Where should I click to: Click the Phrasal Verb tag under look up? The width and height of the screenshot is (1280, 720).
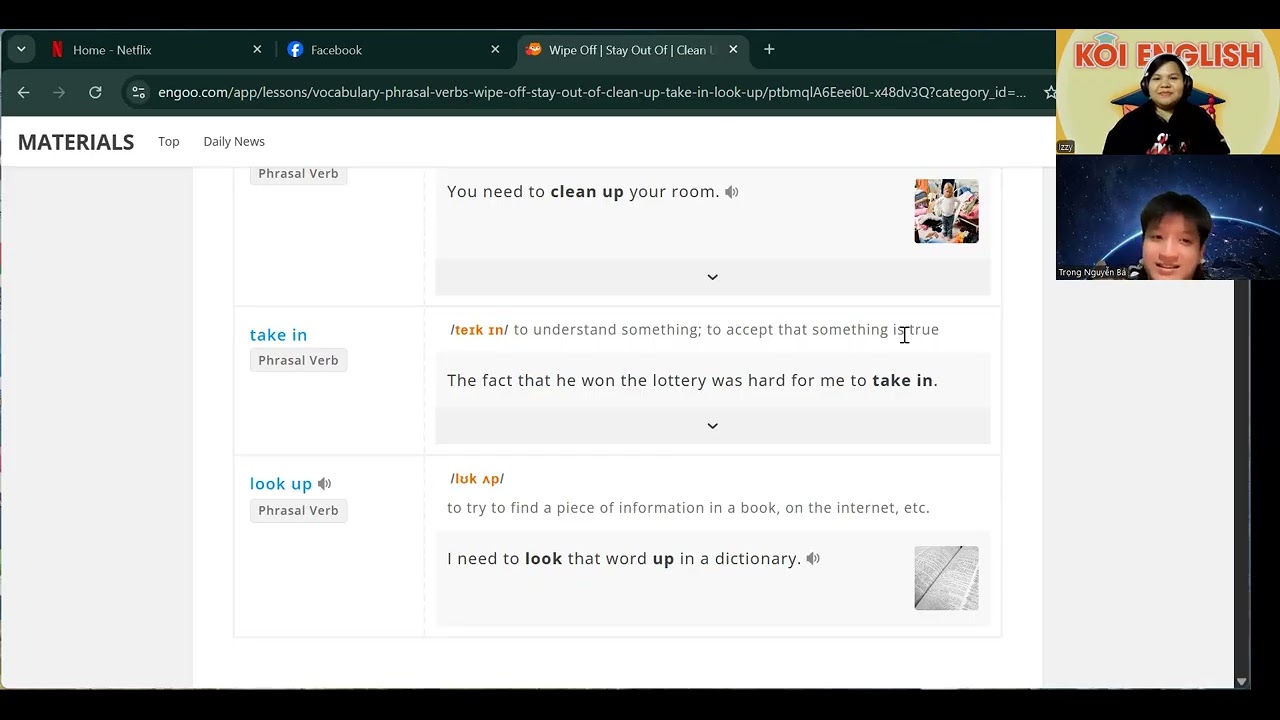point(298,510)
